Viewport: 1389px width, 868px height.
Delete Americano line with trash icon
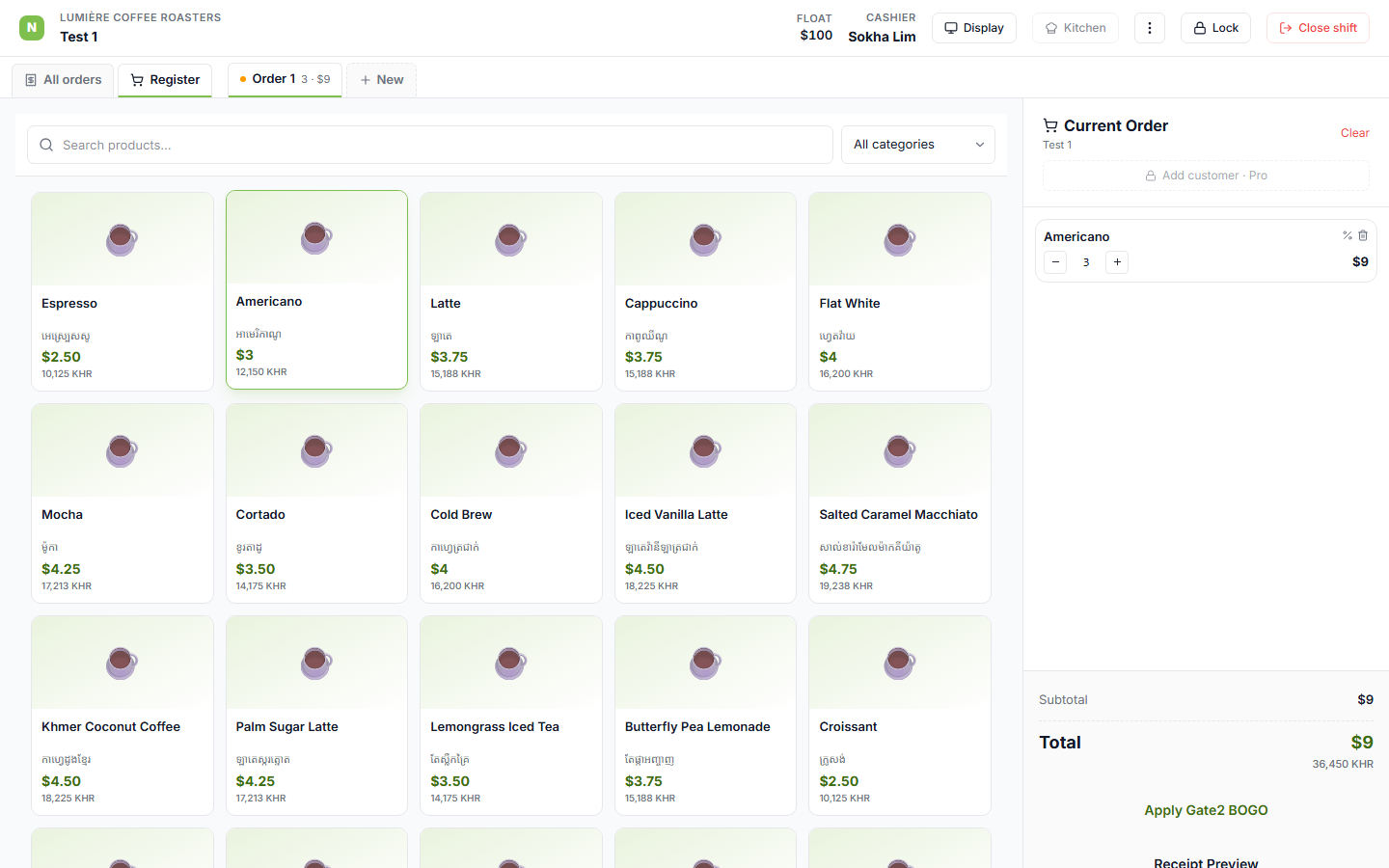coord(1363,235)
